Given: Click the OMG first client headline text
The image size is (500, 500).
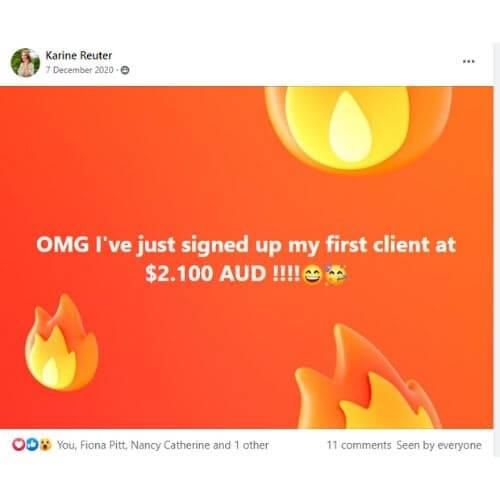Looking at the screenshot, I should [246, 245].
